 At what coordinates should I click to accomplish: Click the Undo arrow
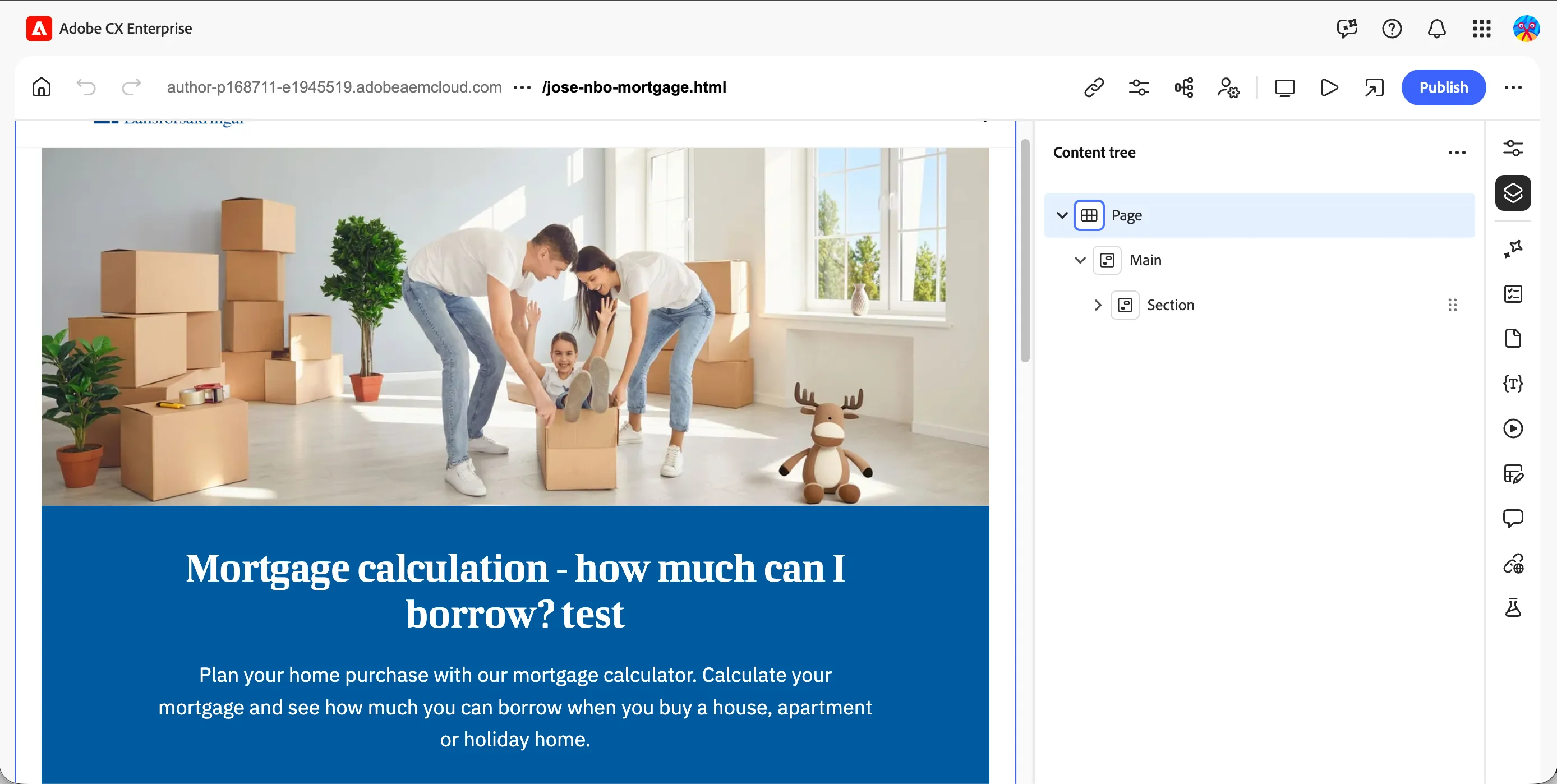pyautogui.click(x=86, y=87)
